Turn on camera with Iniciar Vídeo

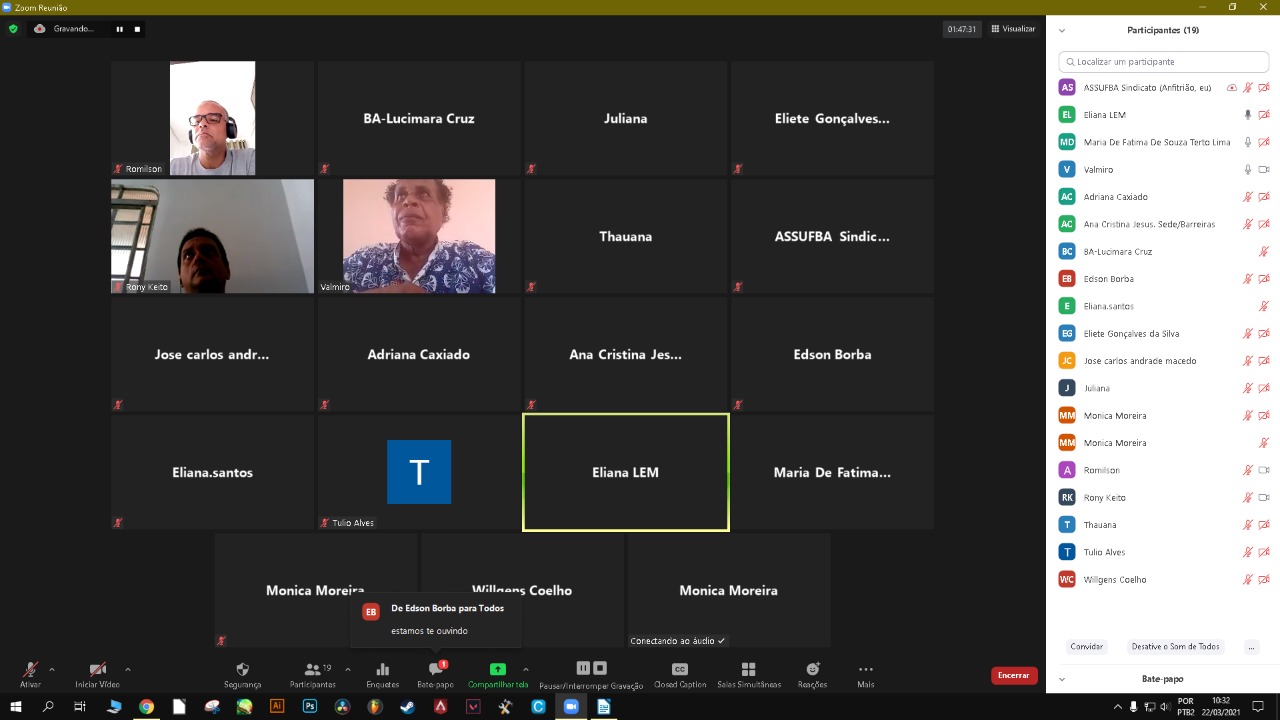pyautogui.click(x=97, y=669)
